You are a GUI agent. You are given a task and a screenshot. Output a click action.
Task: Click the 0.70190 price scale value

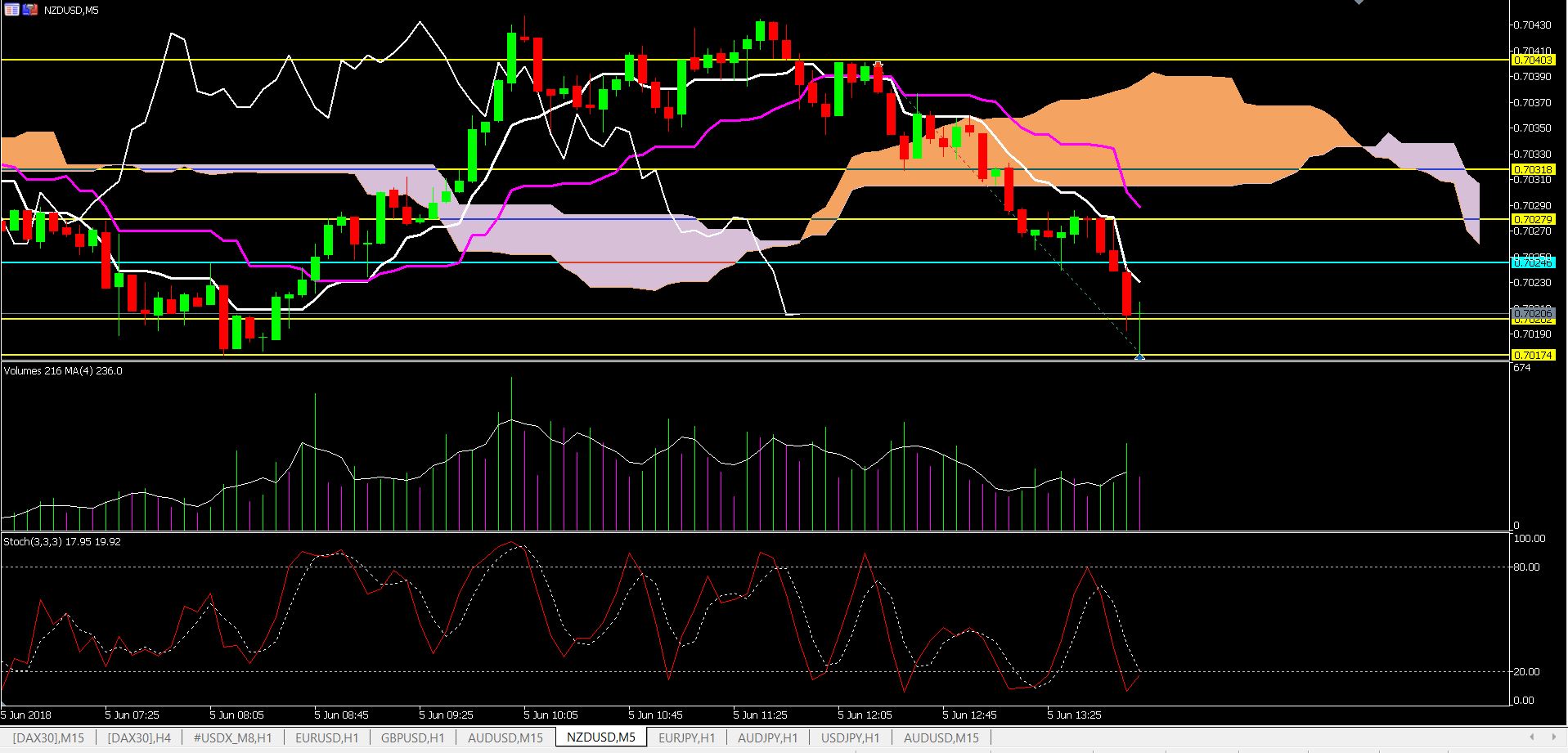coord(1532,334)
